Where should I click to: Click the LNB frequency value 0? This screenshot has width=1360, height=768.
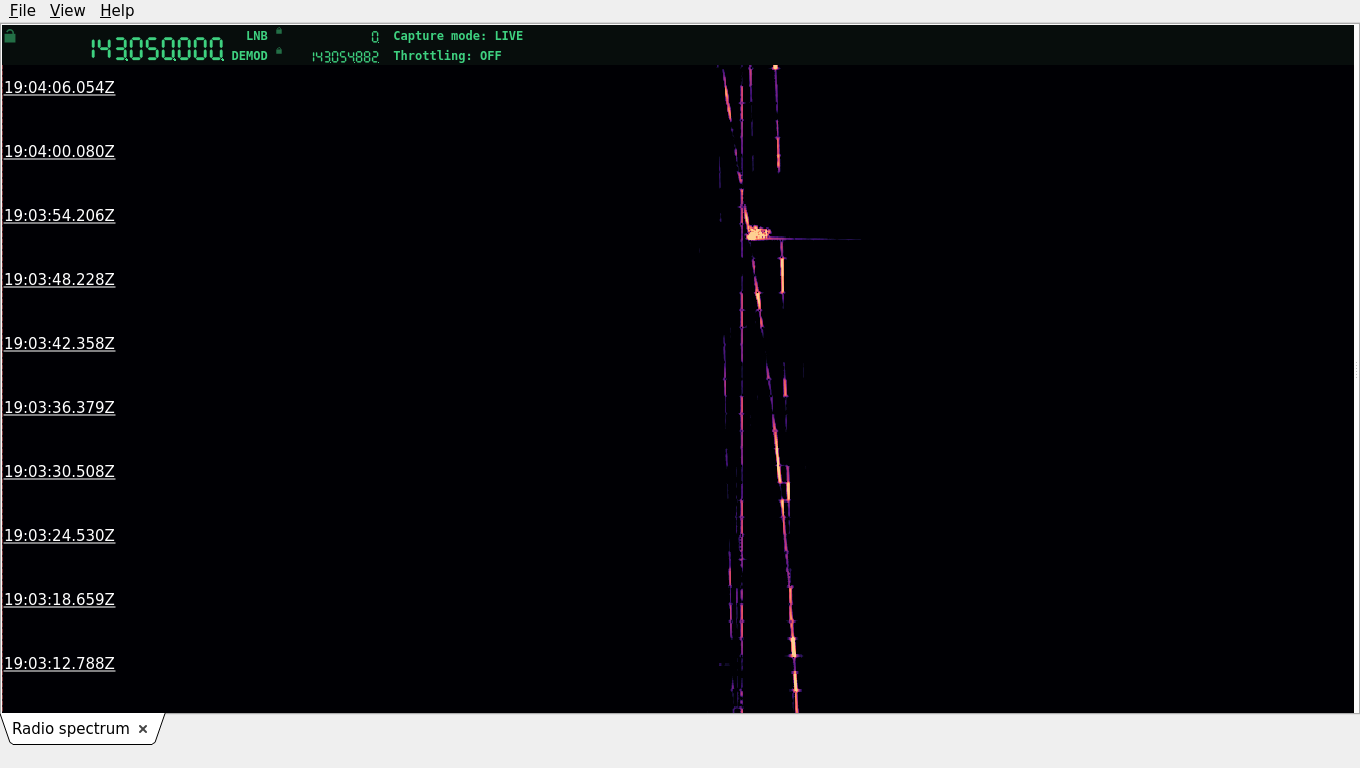click(375, 37)
